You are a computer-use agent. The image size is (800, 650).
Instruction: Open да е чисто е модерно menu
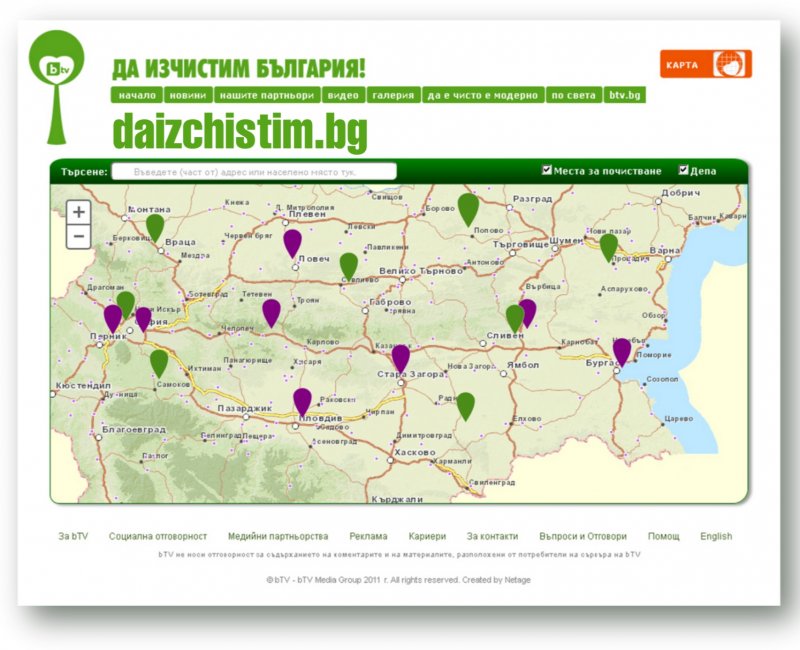[x=483, y=95]
